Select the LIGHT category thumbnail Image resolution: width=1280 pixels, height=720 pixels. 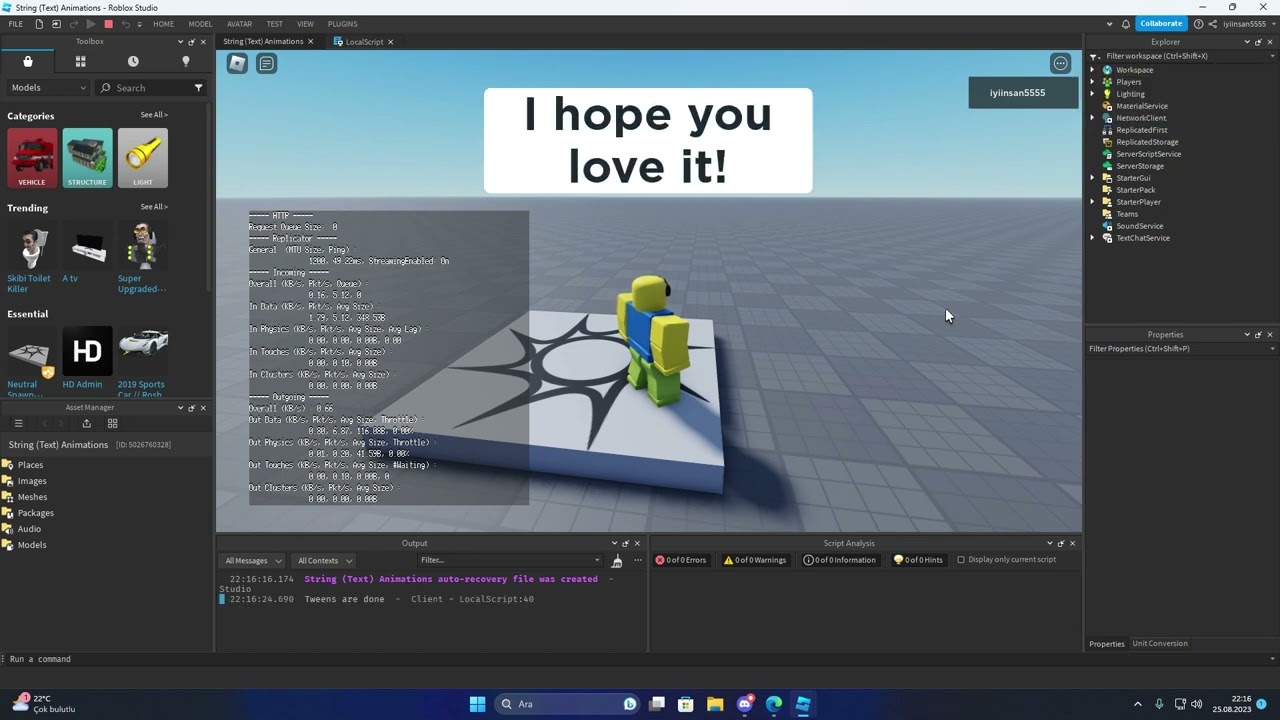coord(142,158)
